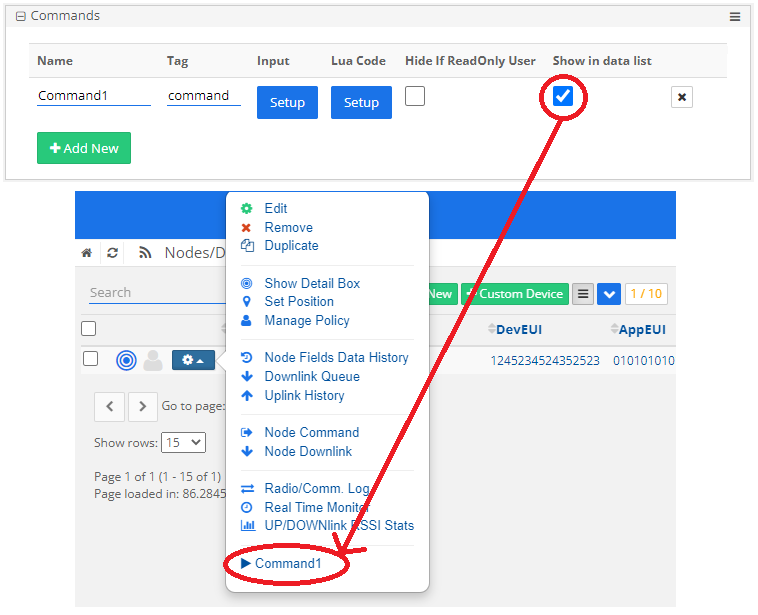Image resolution: width=758 pixels, height=615 pixels.
Task: Open the Commands panel hamburger menu
Action: [735, 17]
